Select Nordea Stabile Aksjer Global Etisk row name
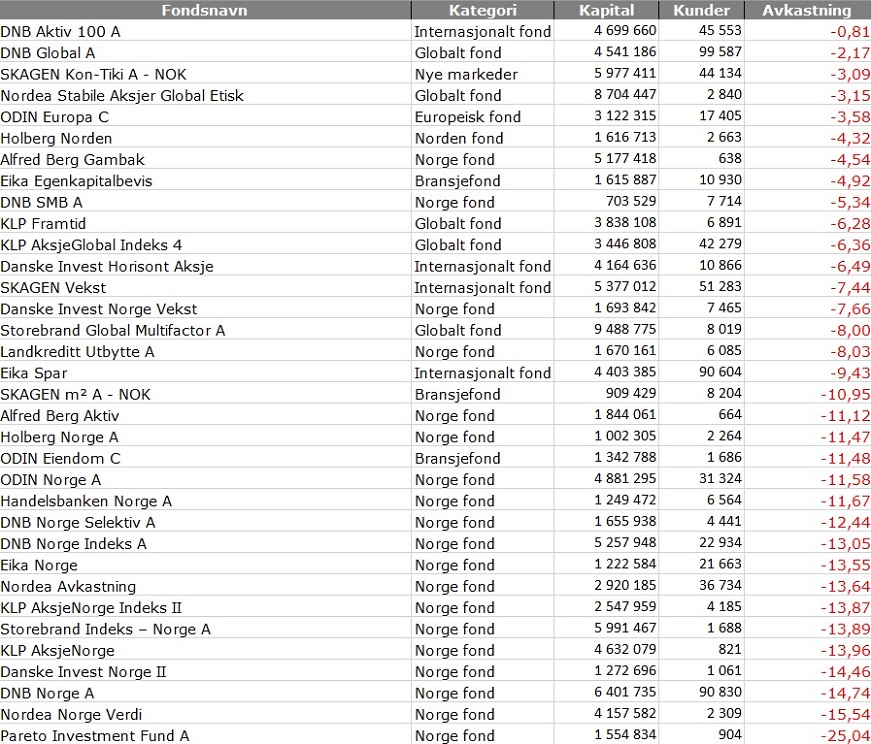 point(122,96)
